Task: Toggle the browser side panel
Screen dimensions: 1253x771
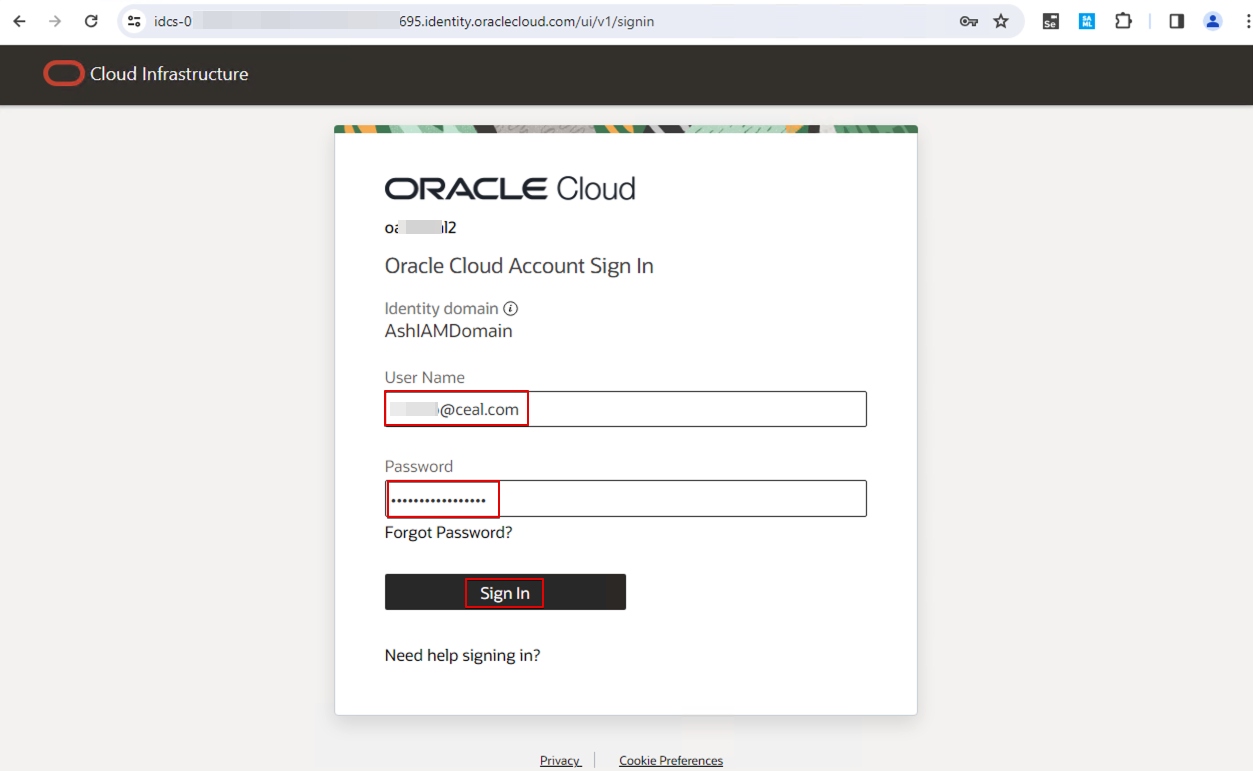Action: click(1177, 21)
